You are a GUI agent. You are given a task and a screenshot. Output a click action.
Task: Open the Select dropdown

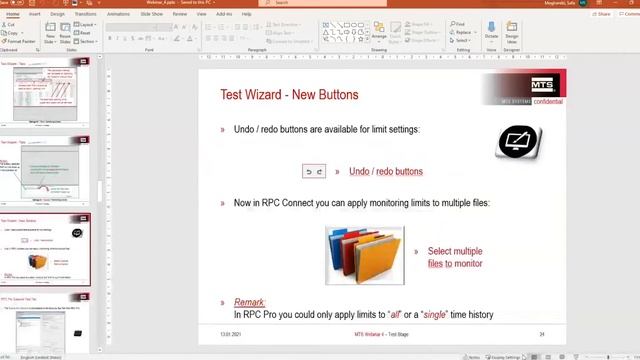(x=460, y=40)
